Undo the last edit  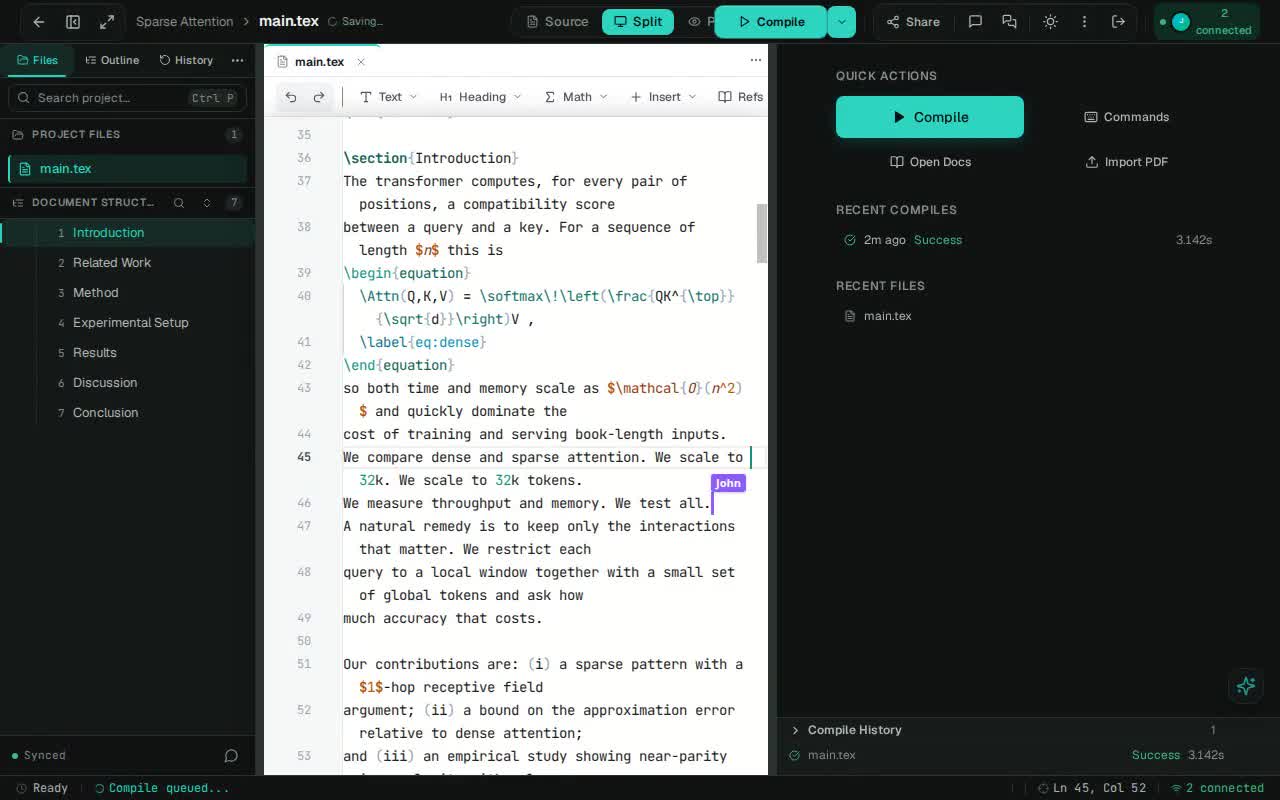[x=291, y=97]
